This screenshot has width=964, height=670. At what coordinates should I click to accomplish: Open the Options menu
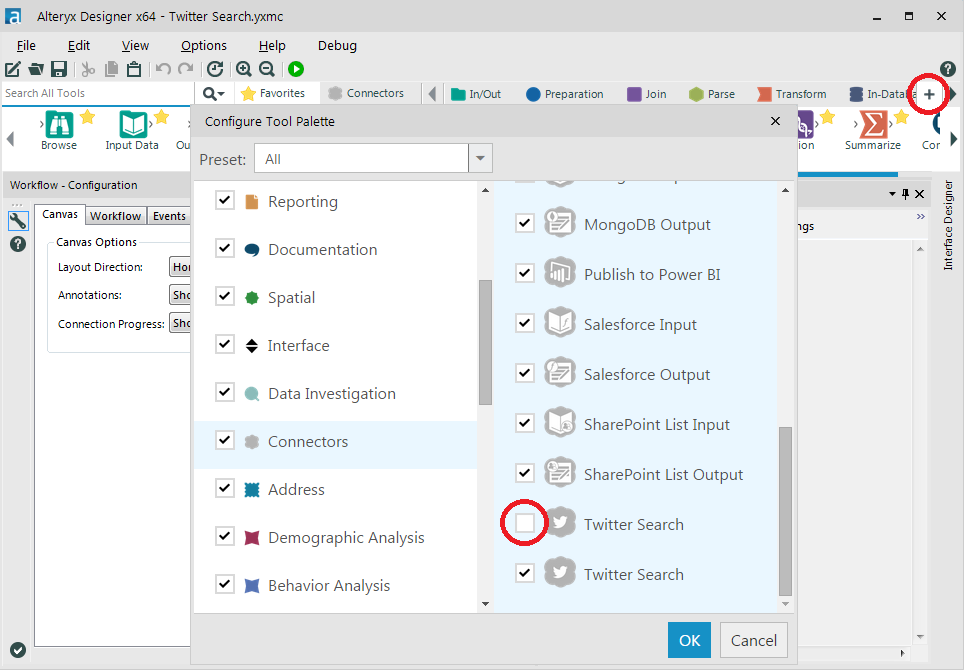(x=203, y=45)
